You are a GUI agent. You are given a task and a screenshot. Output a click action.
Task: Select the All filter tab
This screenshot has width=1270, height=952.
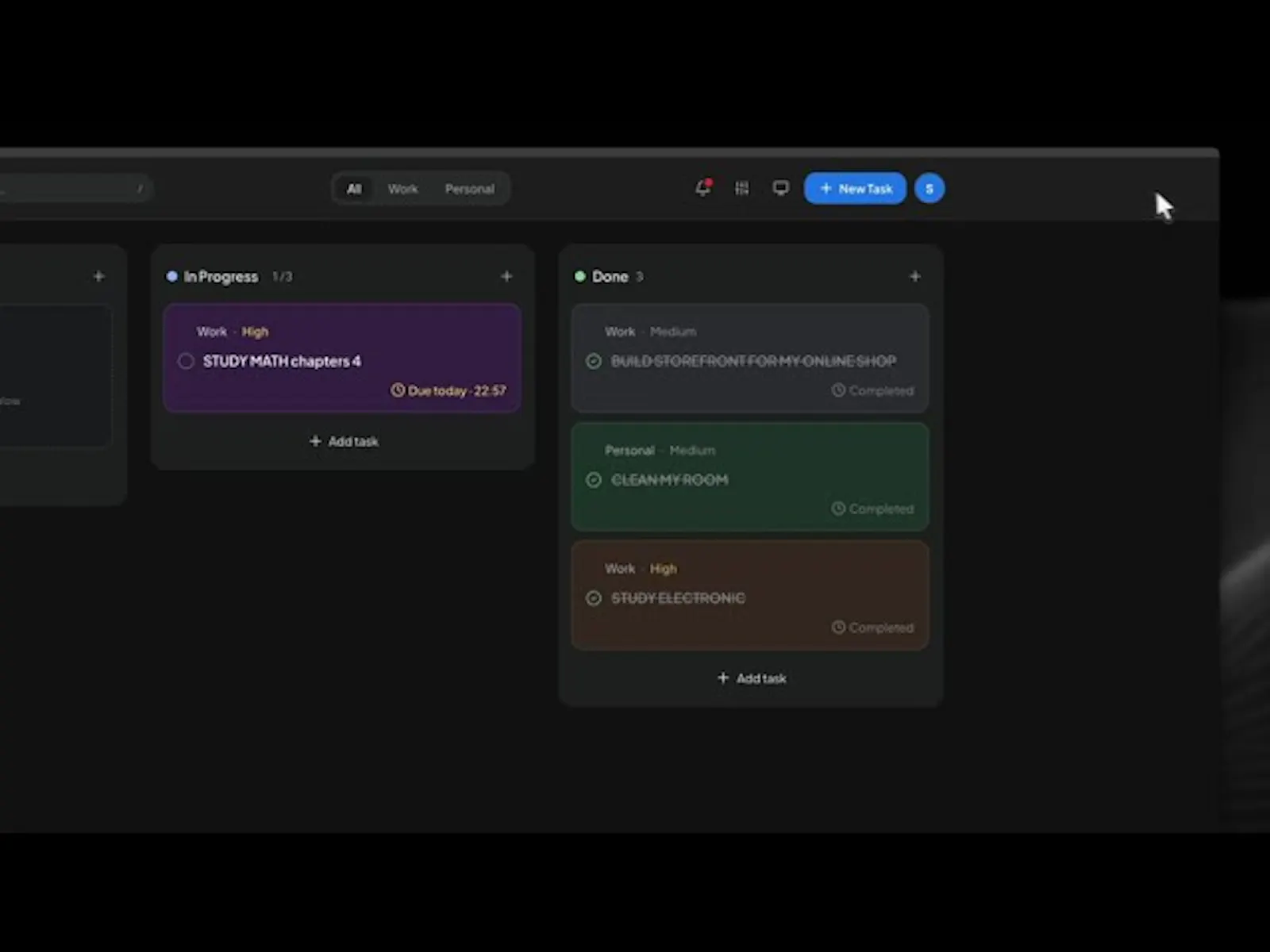(x=354, y=189)
